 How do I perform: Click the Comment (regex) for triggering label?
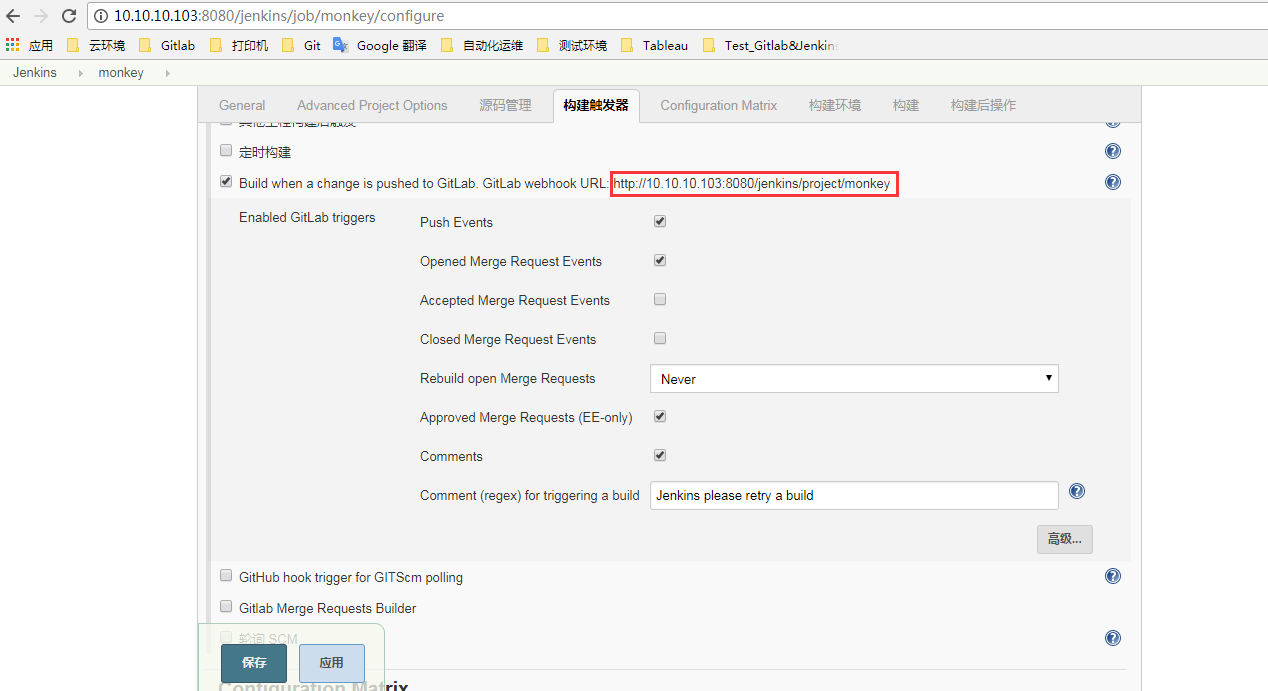point(530,495)
